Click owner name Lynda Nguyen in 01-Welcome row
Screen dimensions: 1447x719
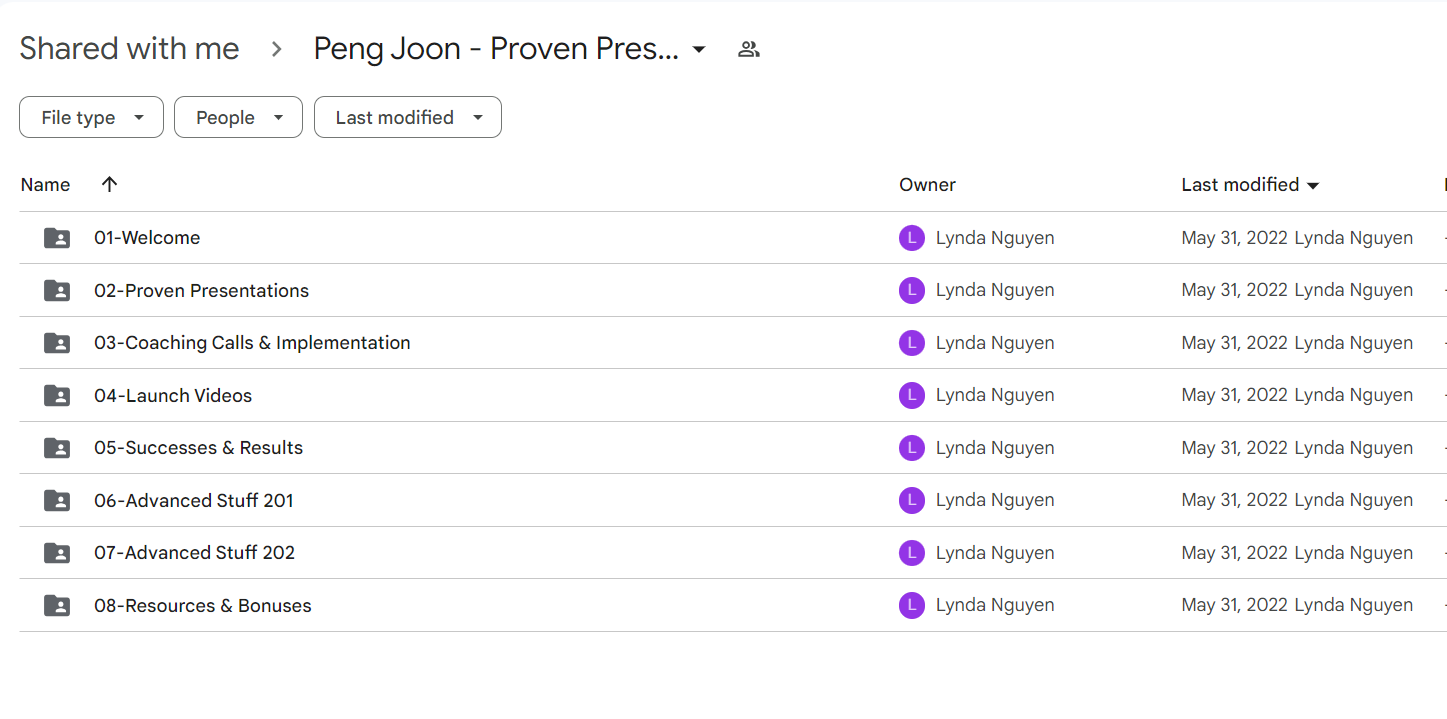(x=995, y=238)
